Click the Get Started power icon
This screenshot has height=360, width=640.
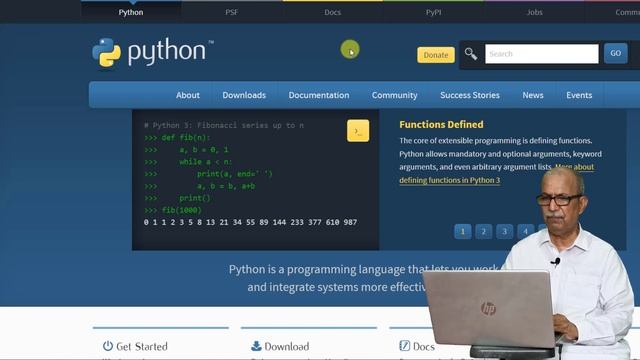pos(108,346)
